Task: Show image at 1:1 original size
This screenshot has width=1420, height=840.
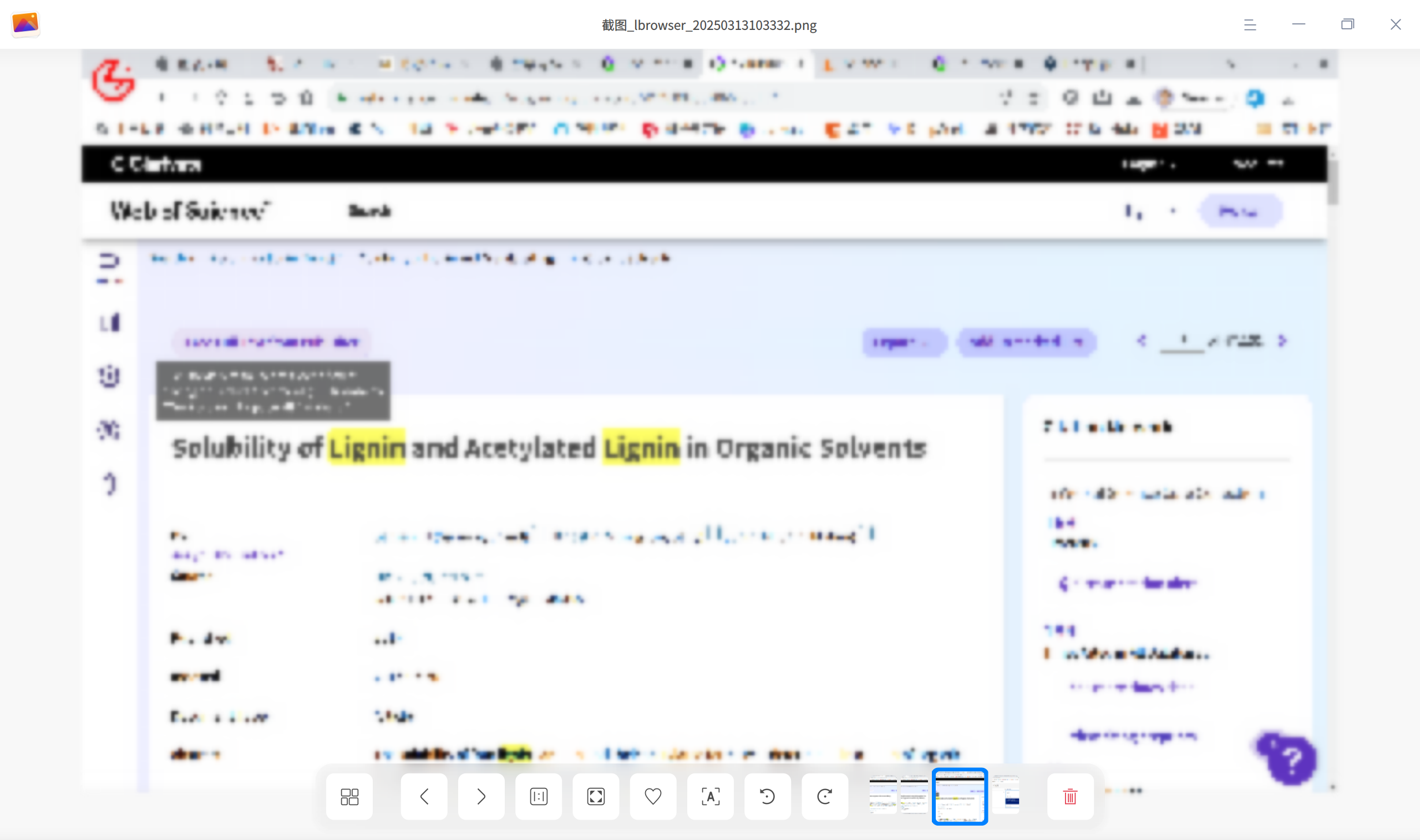Action: 539,796
